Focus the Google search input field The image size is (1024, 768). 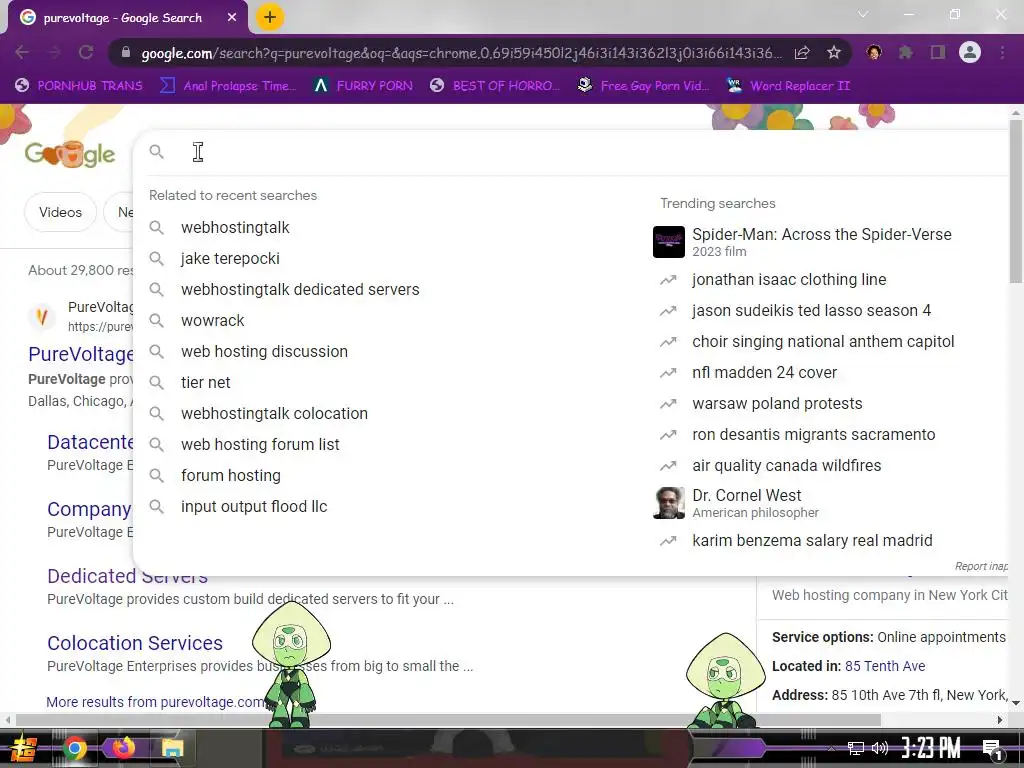(x=588, y=152)
